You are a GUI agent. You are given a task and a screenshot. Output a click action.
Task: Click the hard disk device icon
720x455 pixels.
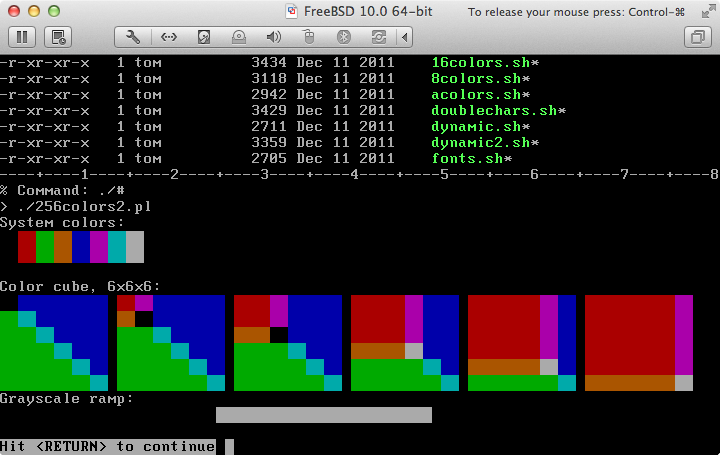(204, 37)
